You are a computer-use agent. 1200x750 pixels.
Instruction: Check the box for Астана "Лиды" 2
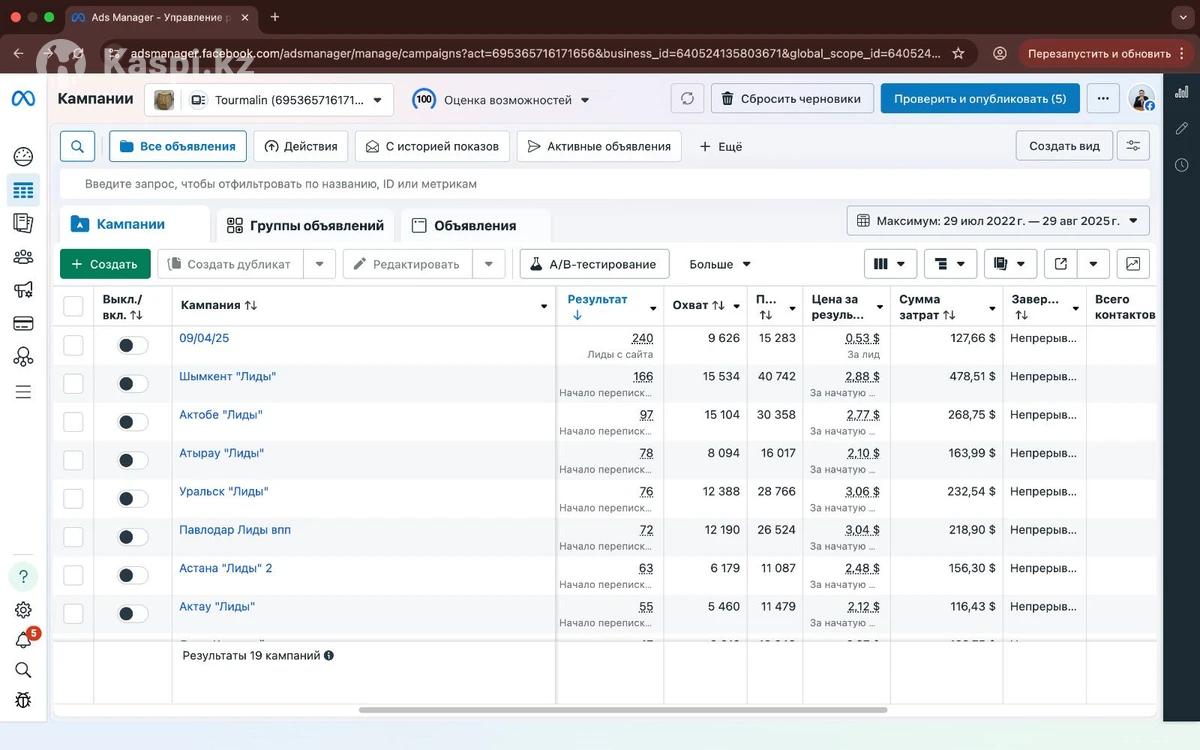click(73, 575)
